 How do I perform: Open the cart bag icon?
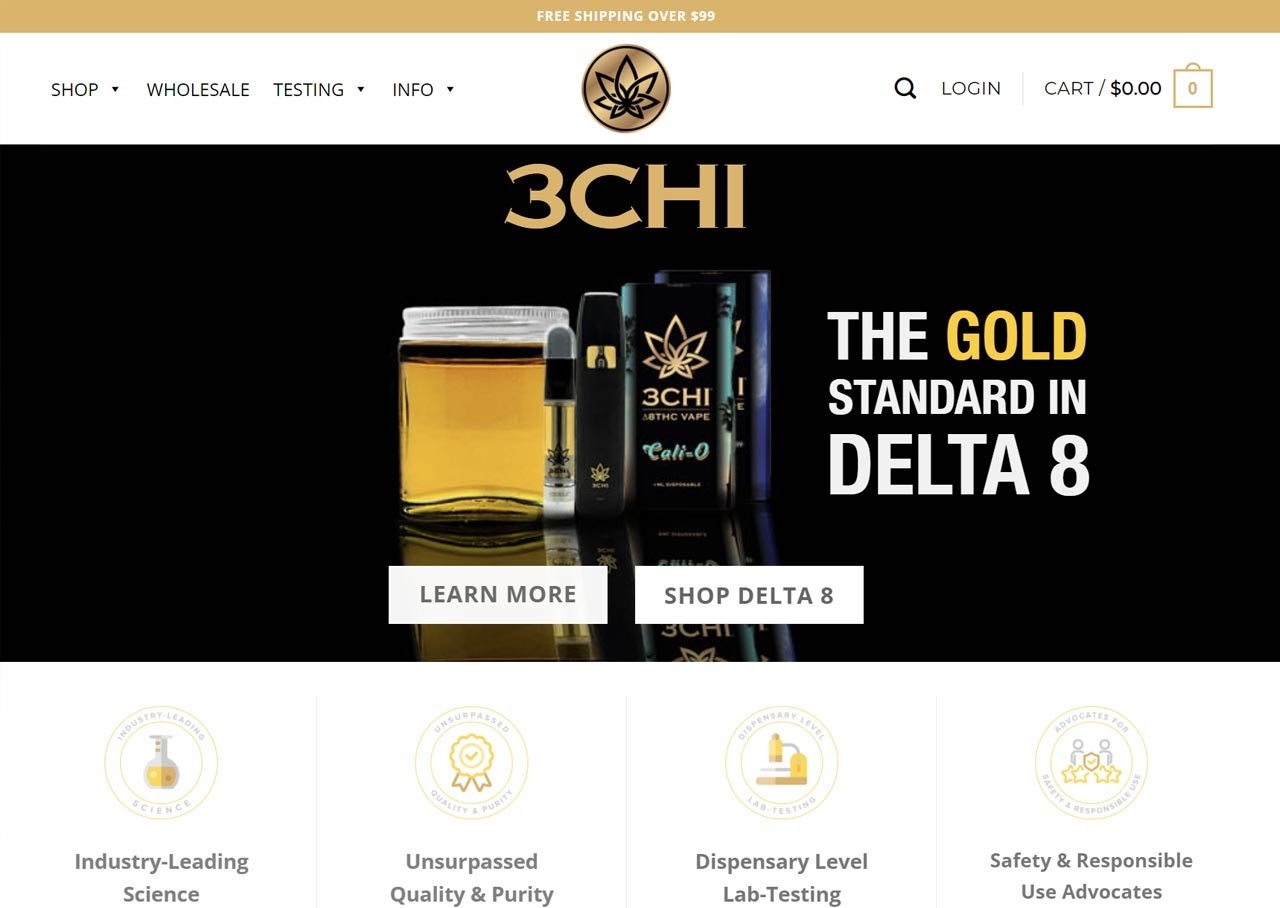pyautogui.click(x=1192, y=86)
